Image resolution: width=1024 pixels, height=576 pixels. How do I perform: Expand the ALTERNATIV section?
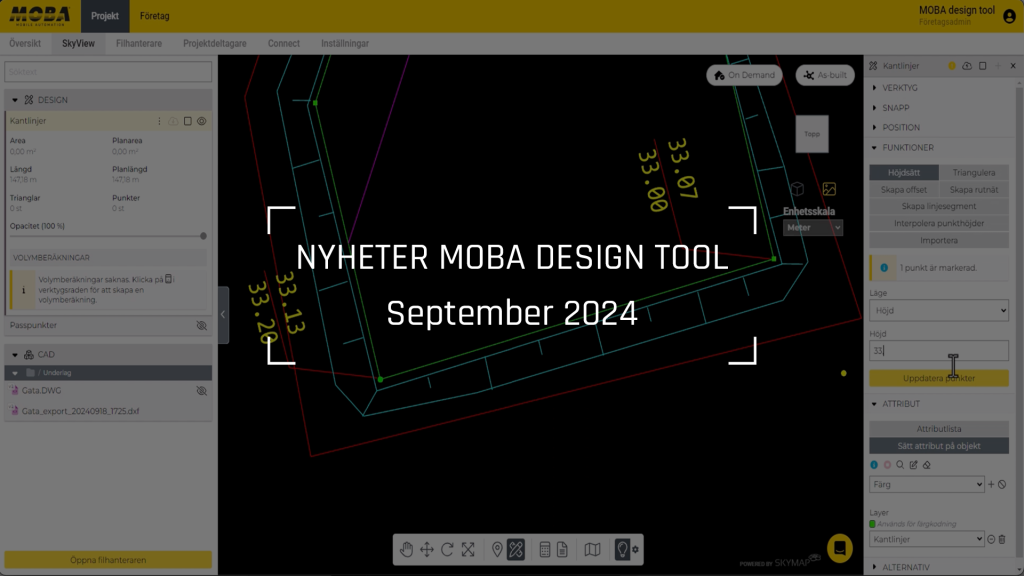(x=874, y=567)
